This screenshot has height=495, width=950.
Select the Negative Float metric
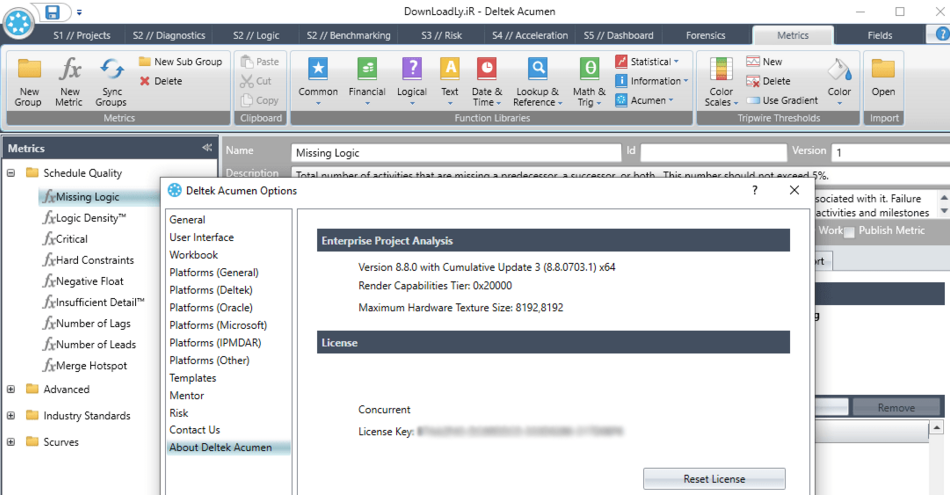(84, 281)
